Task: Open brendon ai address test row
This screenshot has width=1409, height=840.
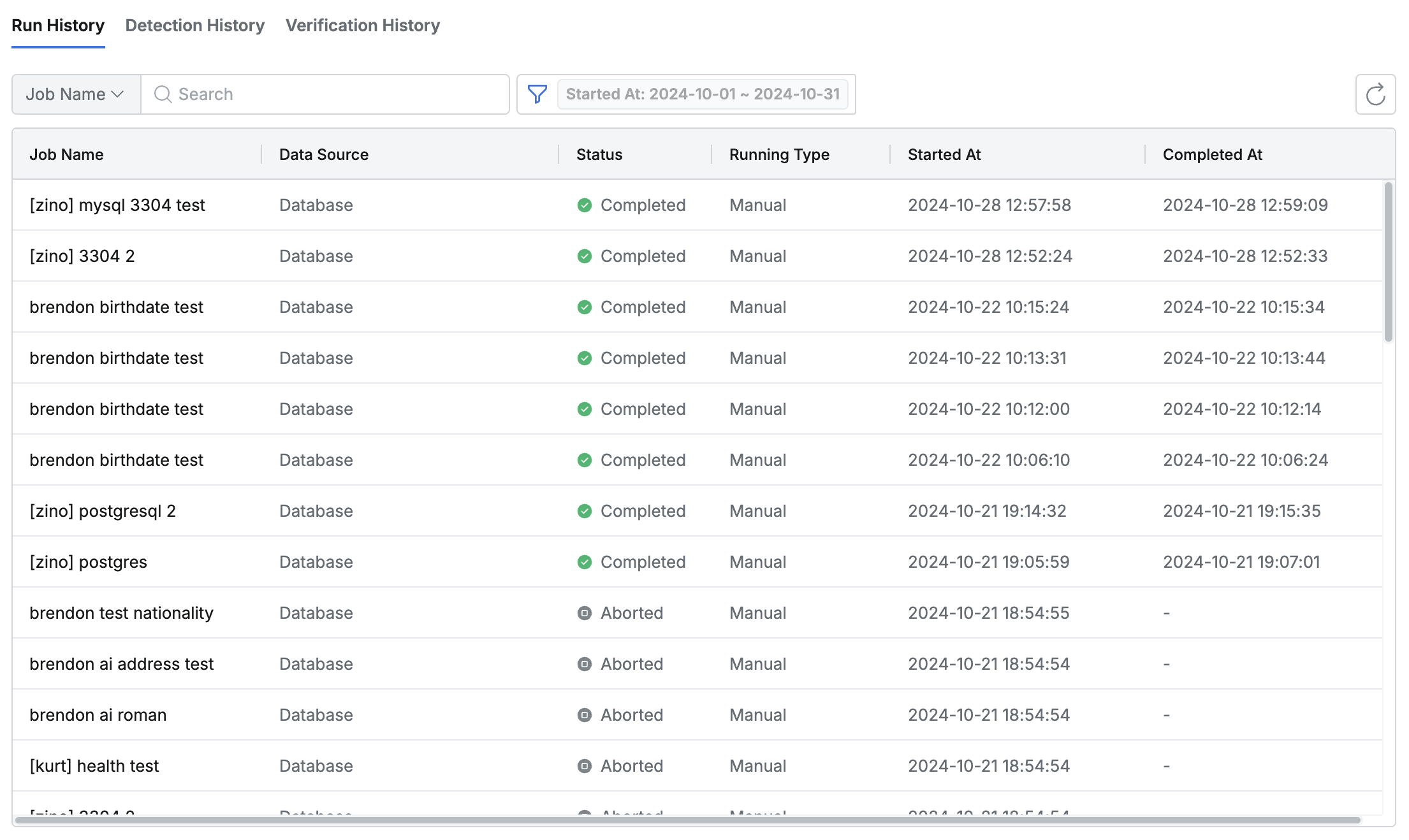Action: point(121,664)
